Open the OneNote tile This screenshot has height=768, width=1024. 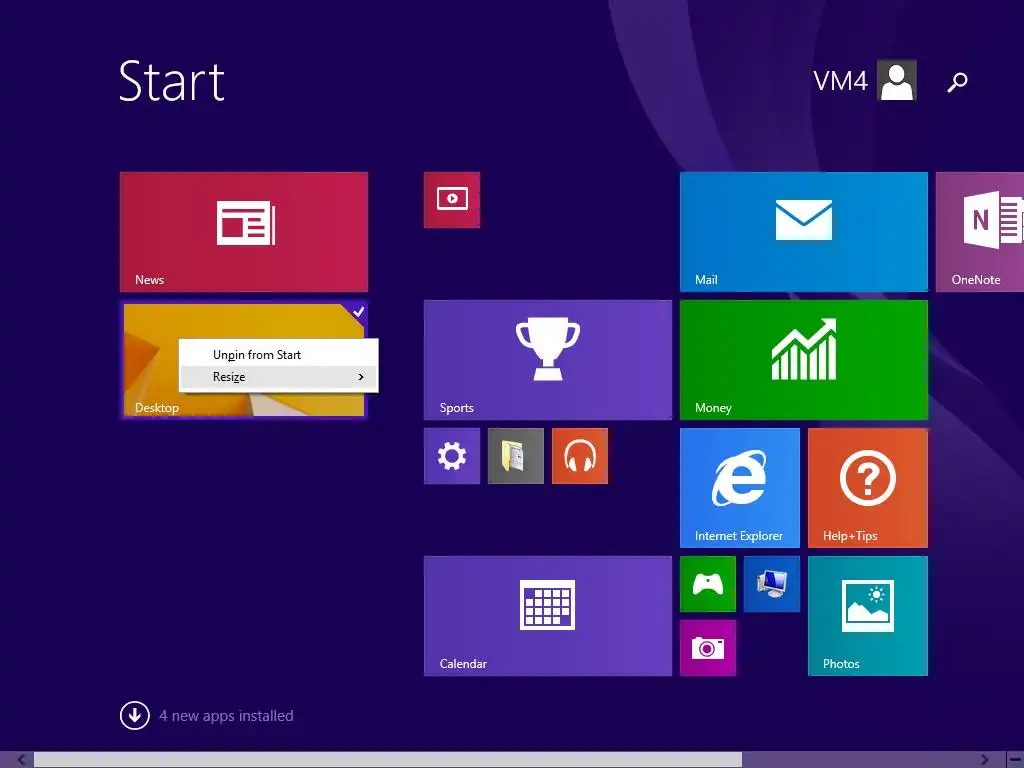click(980, 232)
